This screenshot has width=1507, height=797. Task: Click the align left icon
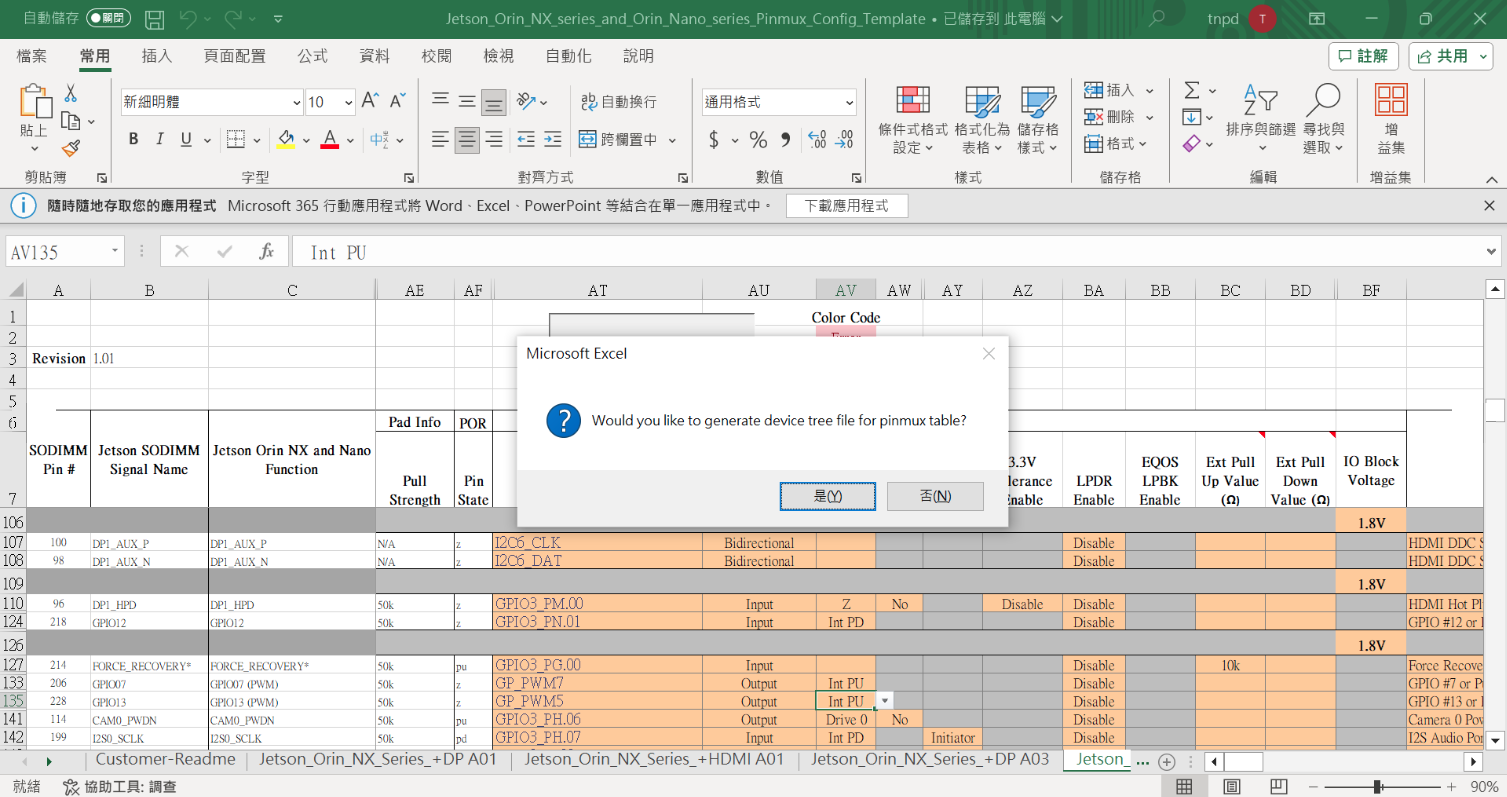coord(441,140)
